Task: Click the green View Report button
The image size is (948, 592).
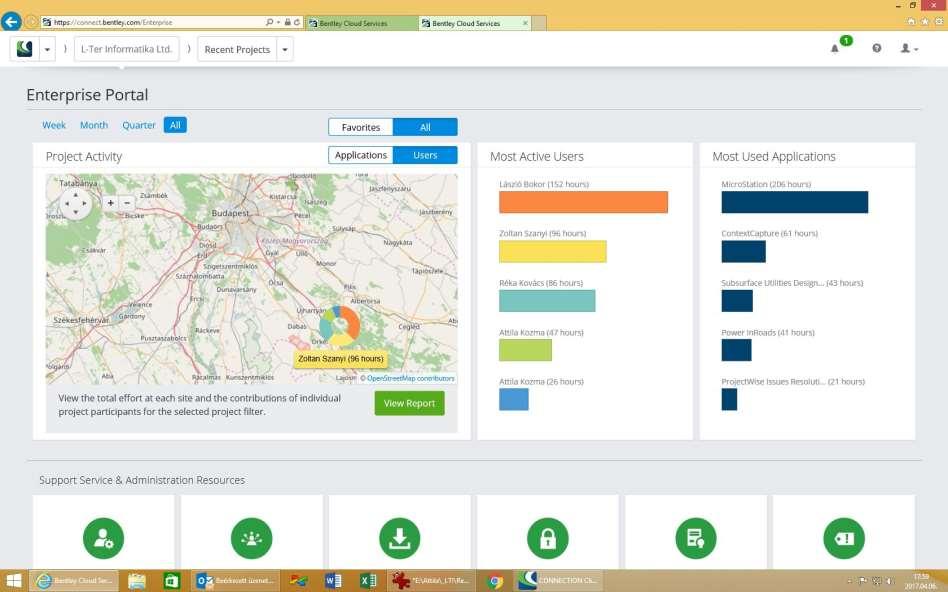Action: (x=409, y=403)
